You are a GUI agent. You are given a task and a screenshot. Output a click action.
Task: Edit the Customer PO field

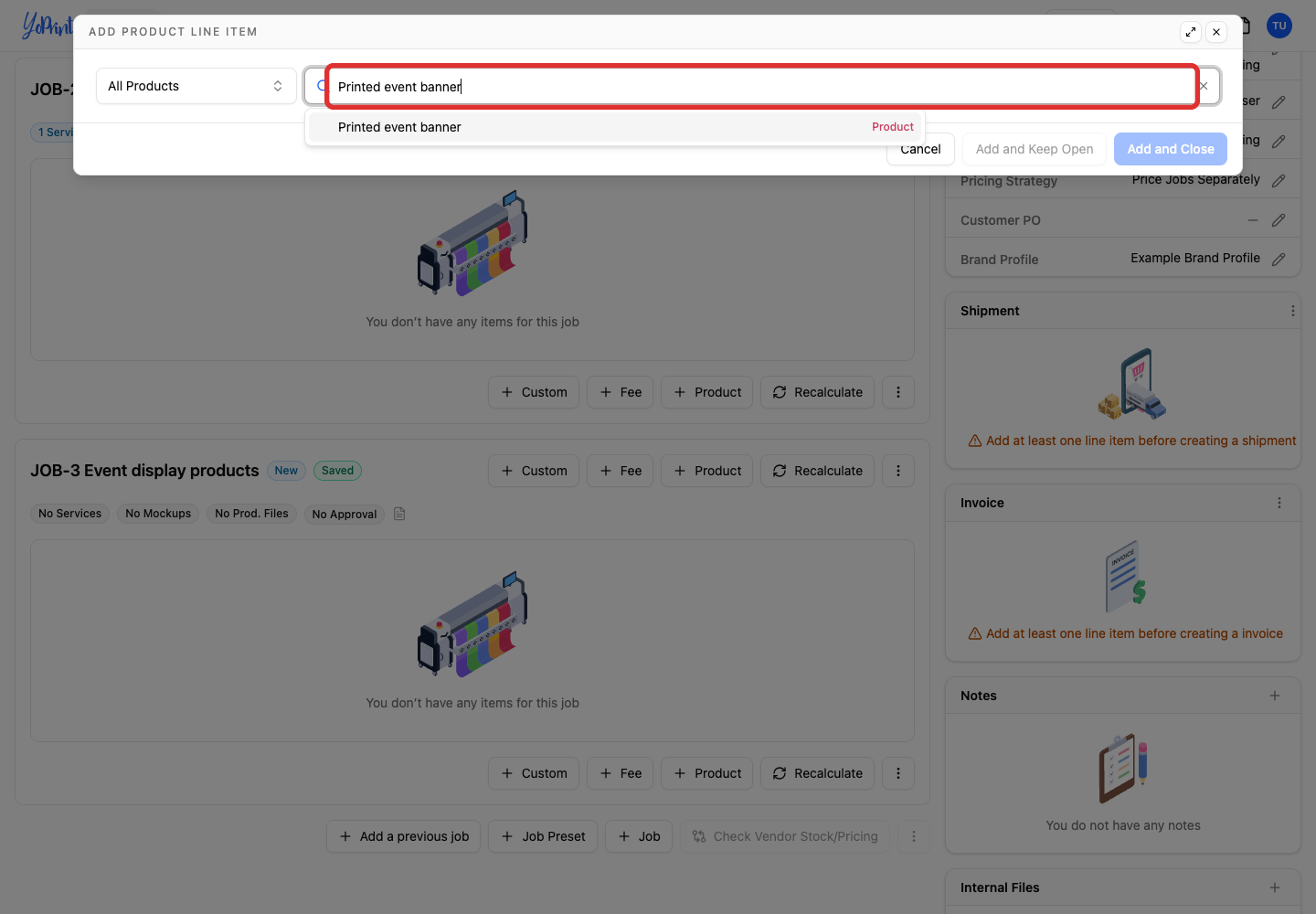(1279, 220)
